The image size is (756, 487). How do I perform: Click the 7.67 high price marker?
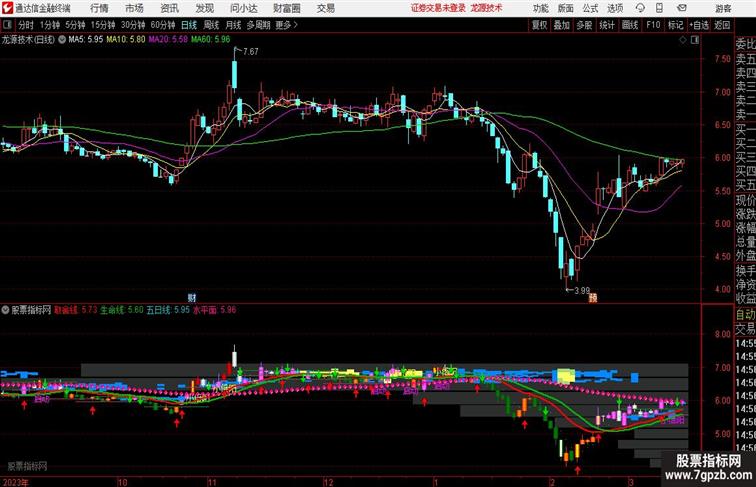point(251,51)
